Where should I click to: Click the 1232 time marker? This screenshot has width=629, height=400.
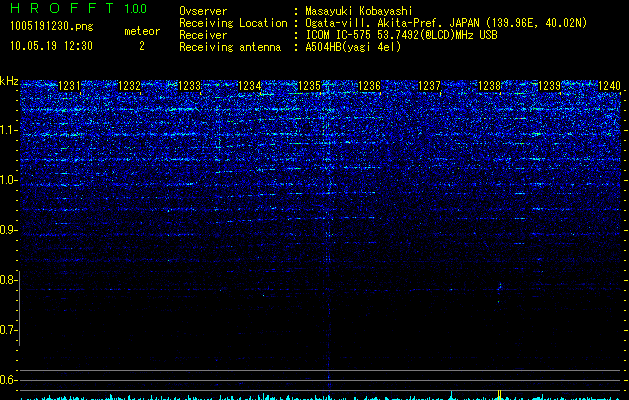130,86
